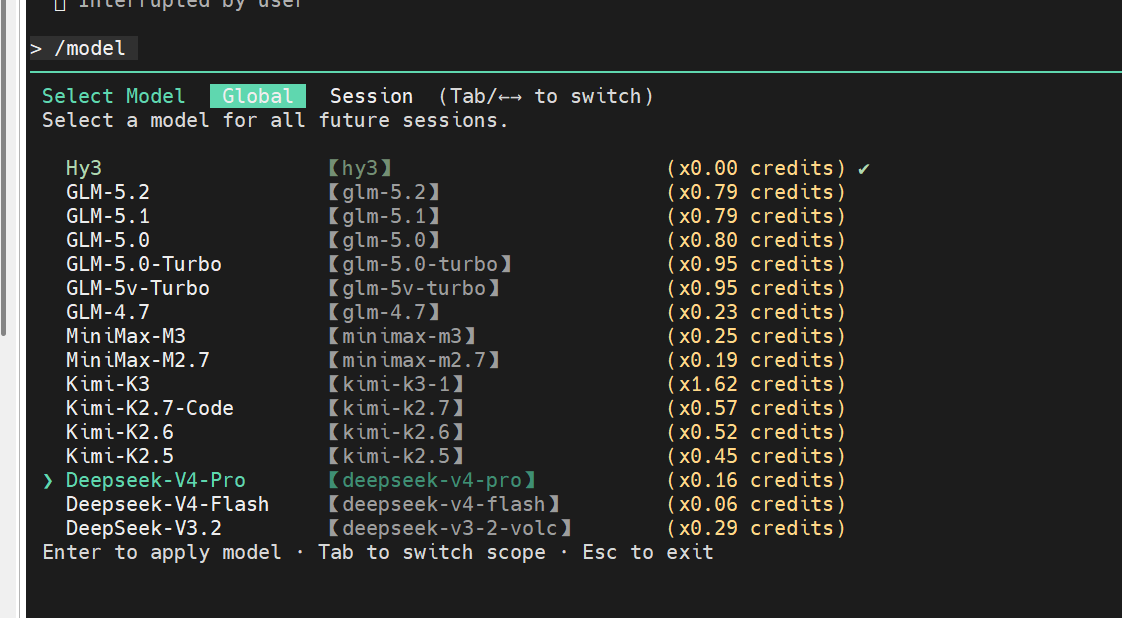Viewport: 1122px width, 618px height.
Task: Click the /model command input line
Action: point(84,49)
